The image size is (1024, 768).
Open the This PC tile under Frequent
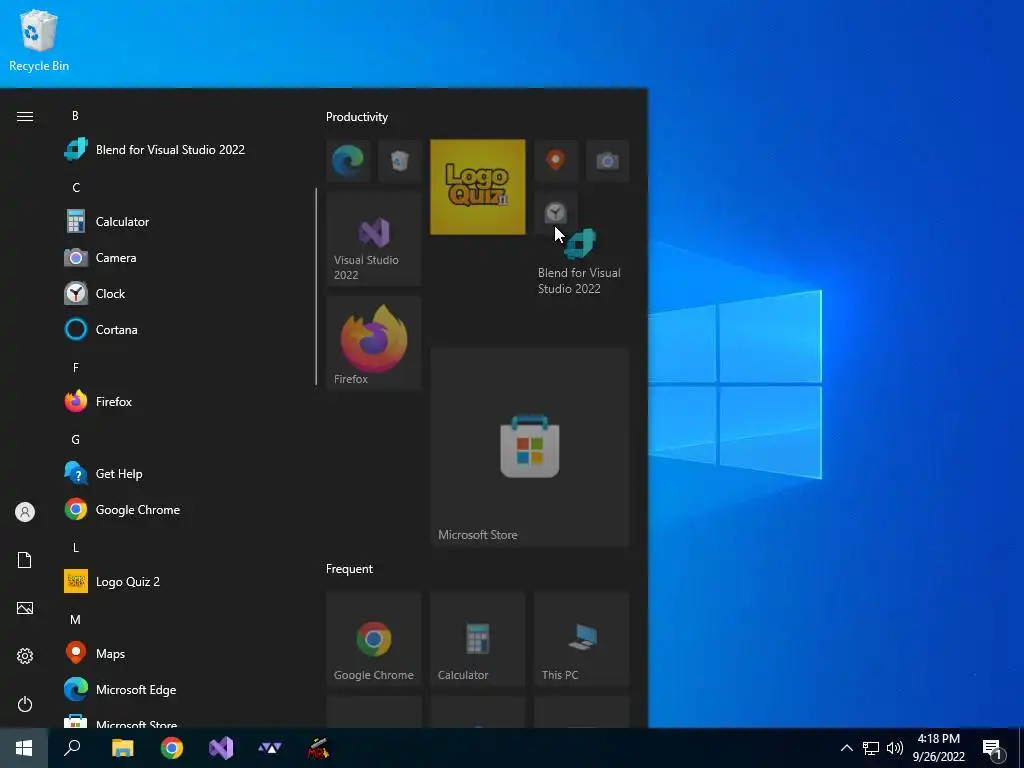[x=582, y=639]
